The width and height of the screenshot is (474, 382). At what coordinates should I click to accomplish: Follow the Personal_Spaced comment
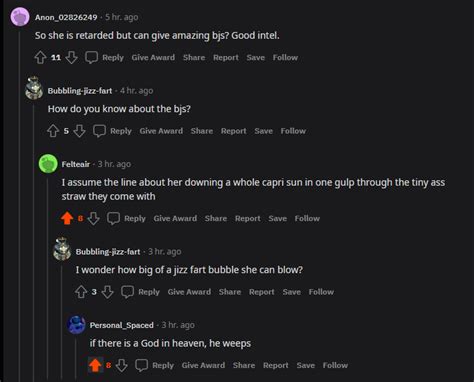[x=335, y=365]
